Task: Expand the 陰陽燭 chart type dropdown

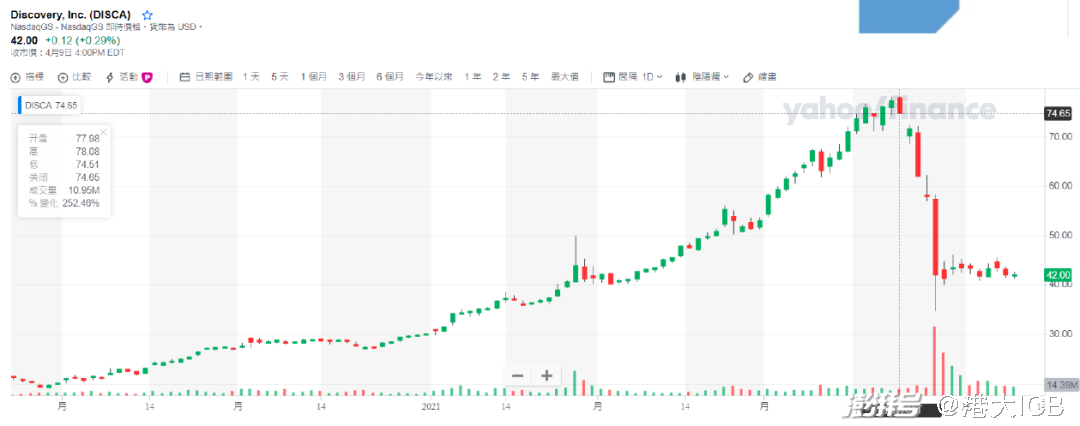Action: (x=703, y=77)
